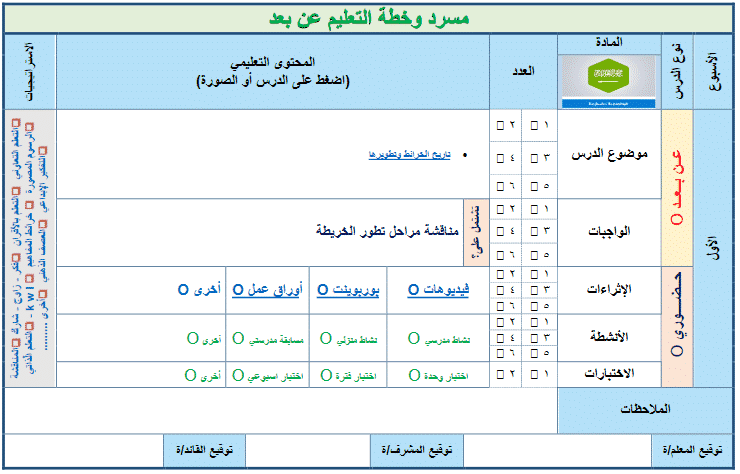Tick the التفكير الإبداعي strategy checkbox

(43, 151)
